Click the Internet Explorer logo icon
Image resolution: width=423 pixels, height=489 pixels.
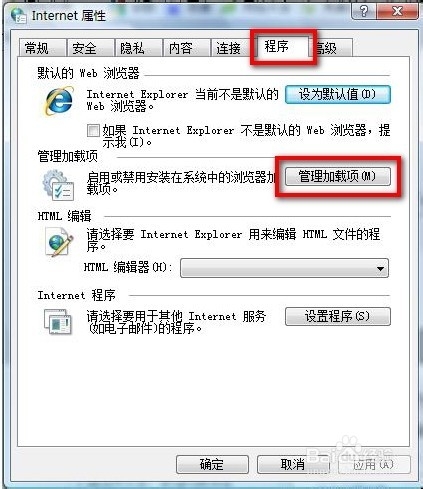59,100
